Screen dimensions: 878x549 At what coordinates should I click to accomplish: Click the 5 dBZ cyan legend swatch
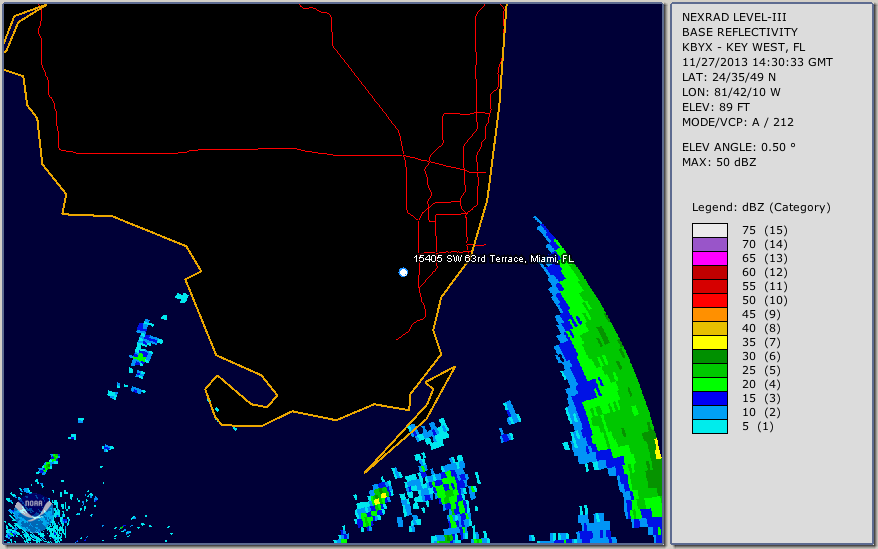tap(709, 426)
